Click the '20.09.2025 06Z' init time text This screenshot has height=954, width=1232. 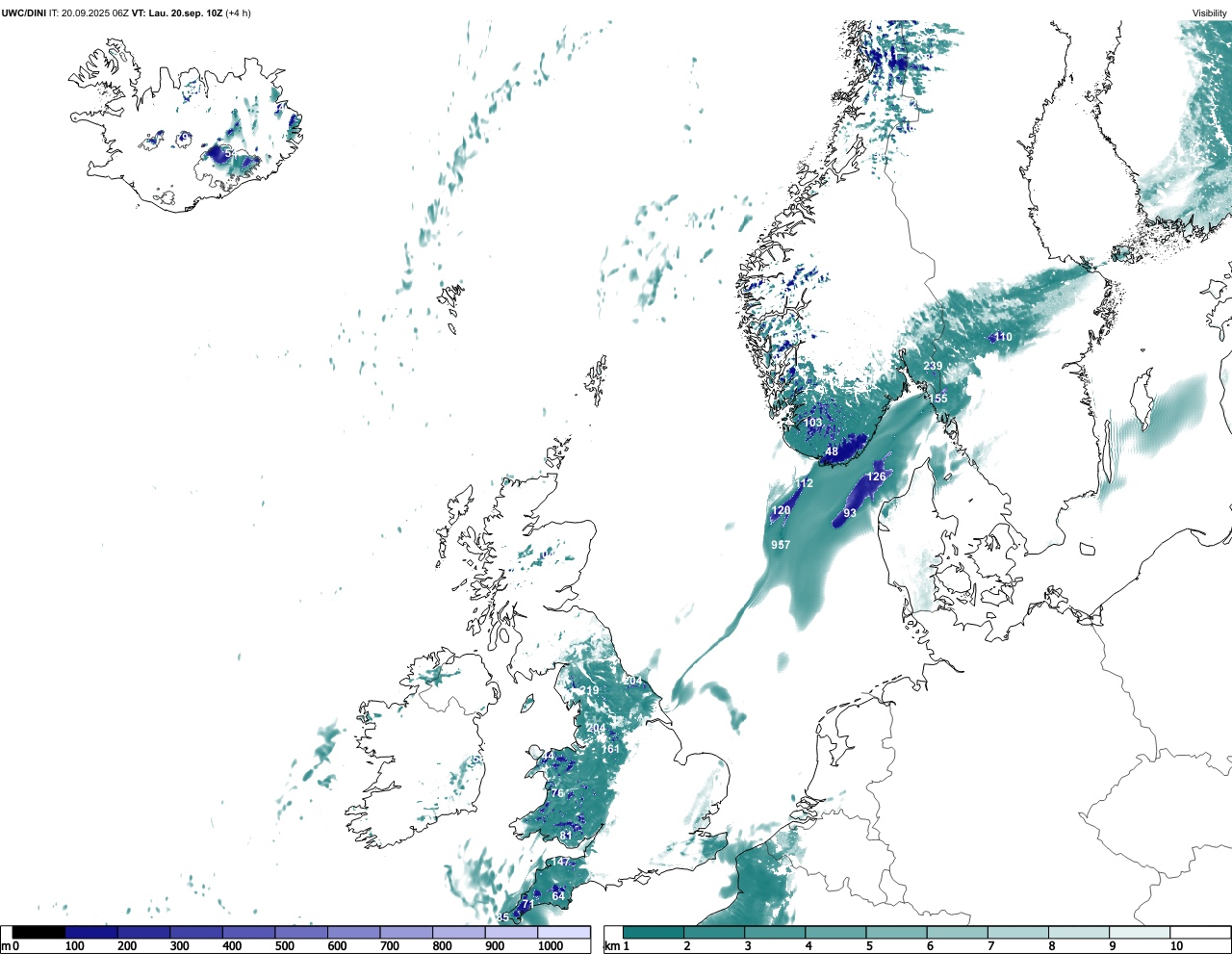tap(95, 13)
